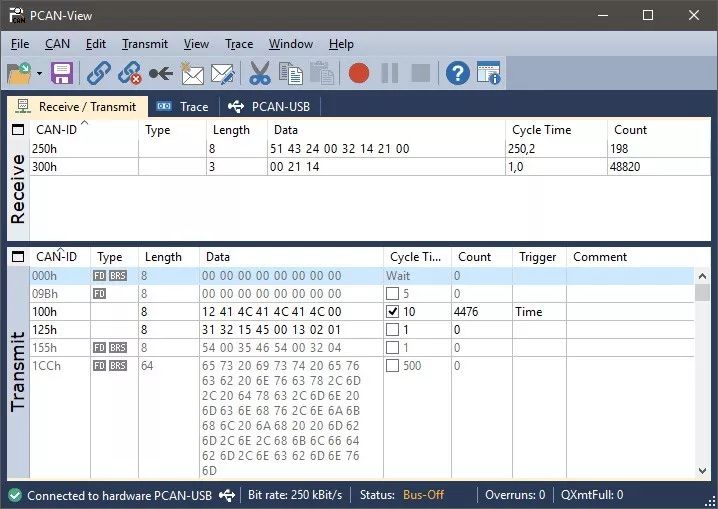Click the Connect chain link icon

98,73
